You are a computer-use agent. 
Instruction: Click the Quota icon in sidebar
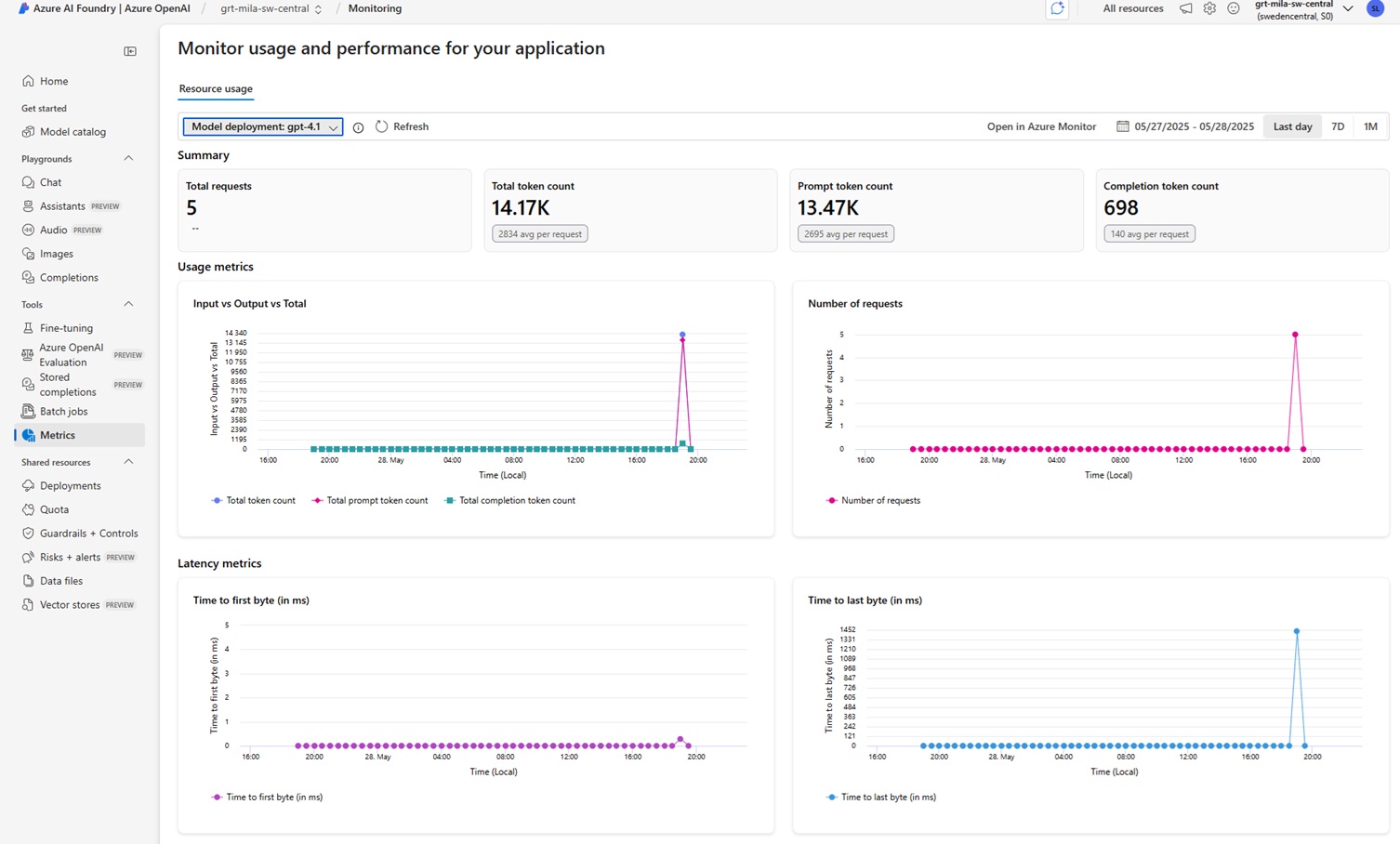click(x=28, y=509)
